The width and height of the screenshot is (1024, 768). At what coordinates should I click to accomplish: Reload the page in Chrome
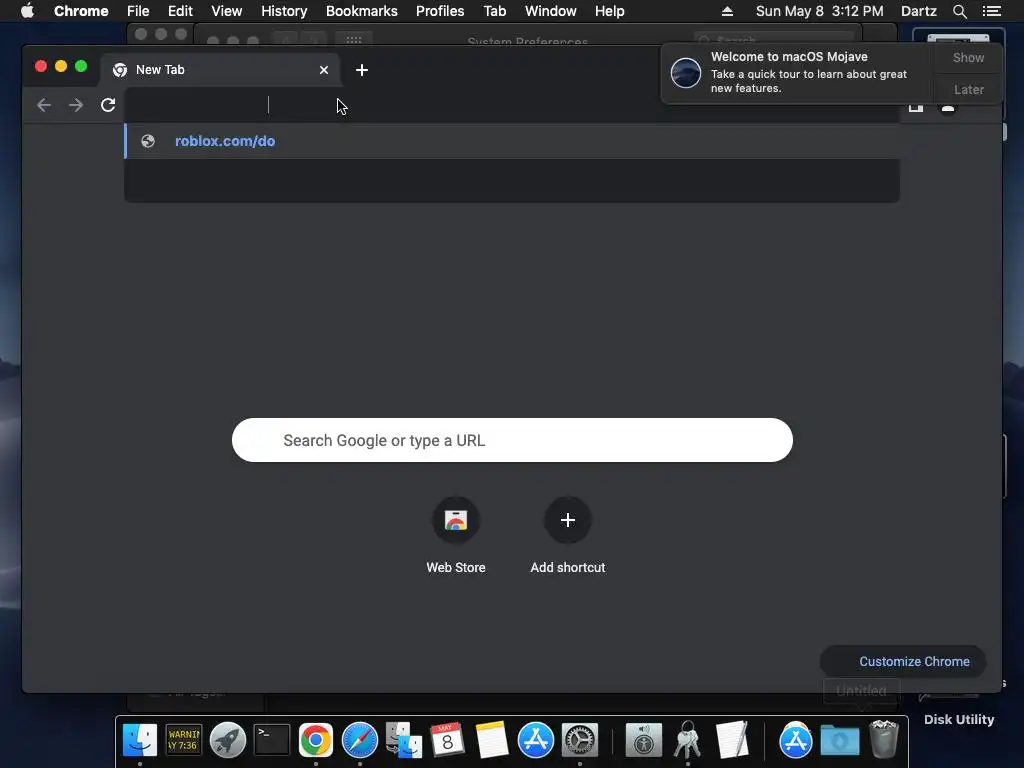click(x=108, y=105)
